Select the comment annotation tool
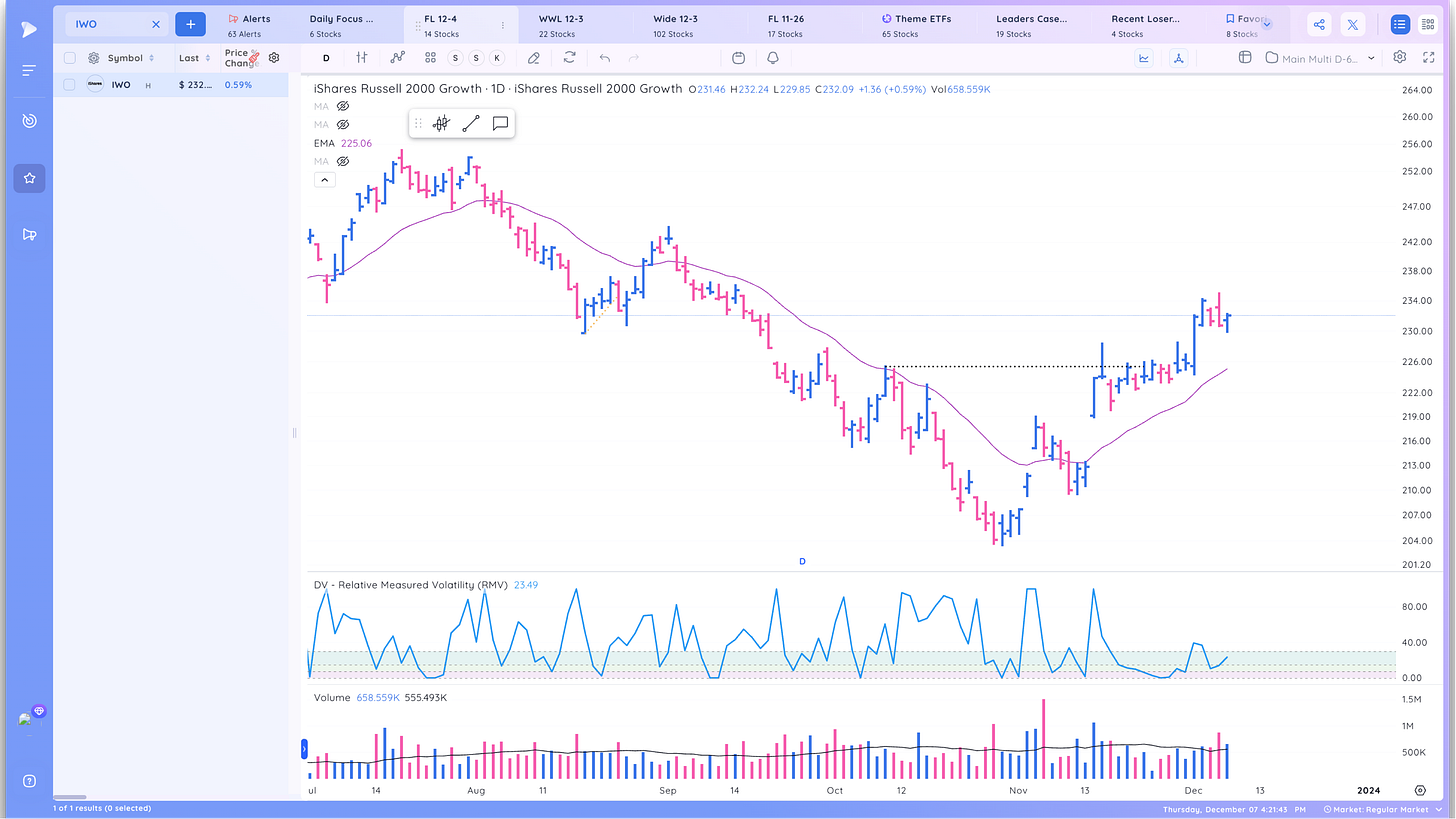Image resolution: width=1456 pixels, height=819 pixels. pos(501,124)
